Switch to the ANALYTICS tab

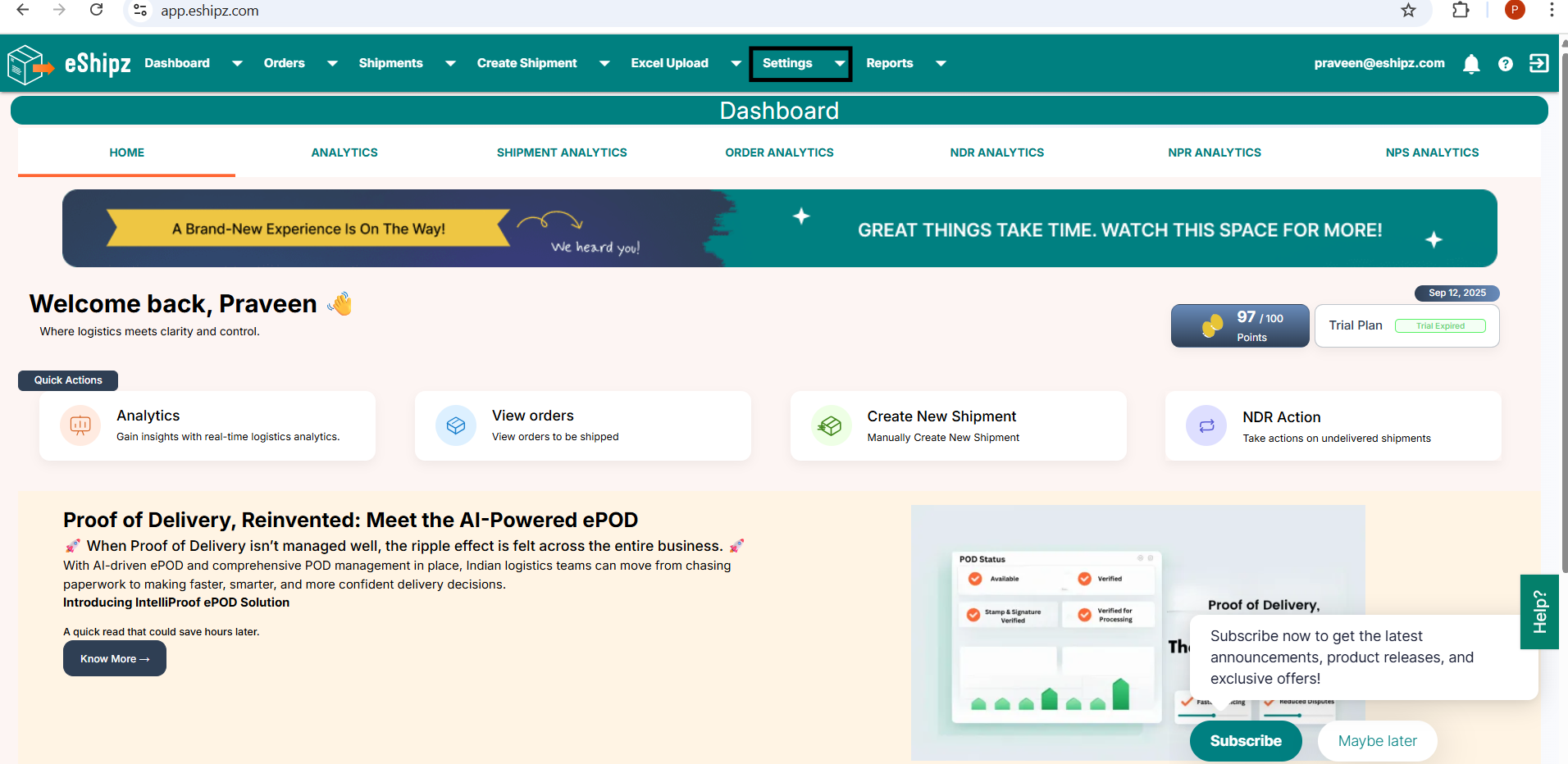point(344,152)
